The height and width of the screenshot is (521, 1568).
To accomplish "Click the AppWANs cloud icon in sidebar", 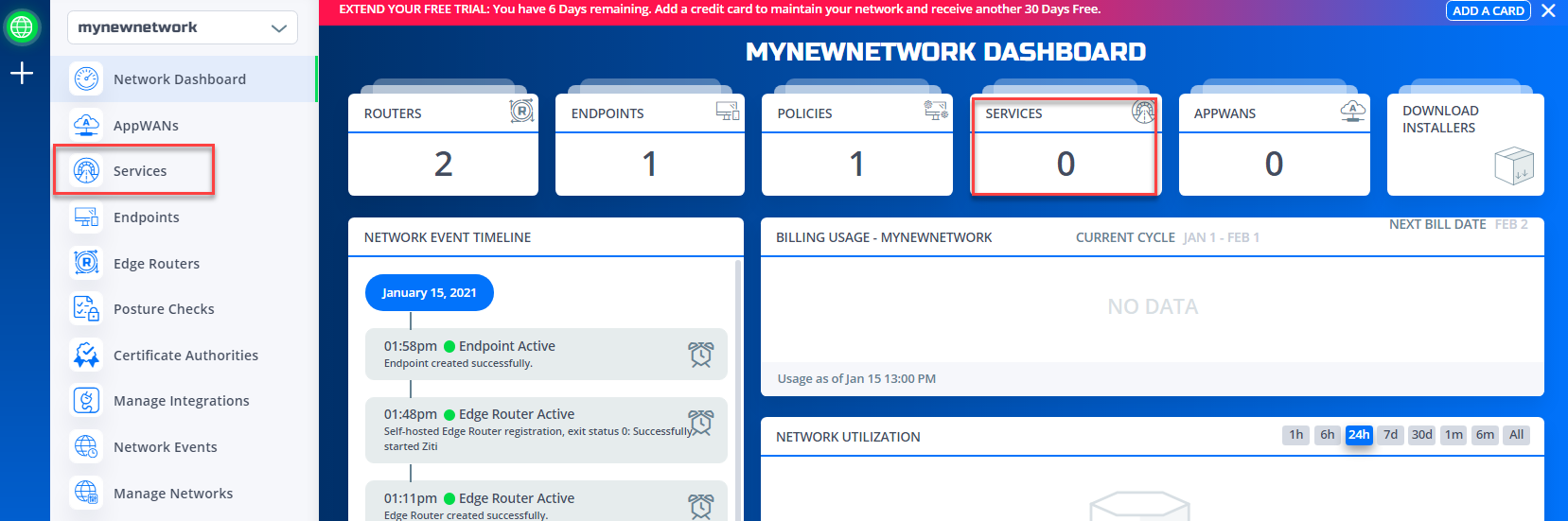I will 86,125.
